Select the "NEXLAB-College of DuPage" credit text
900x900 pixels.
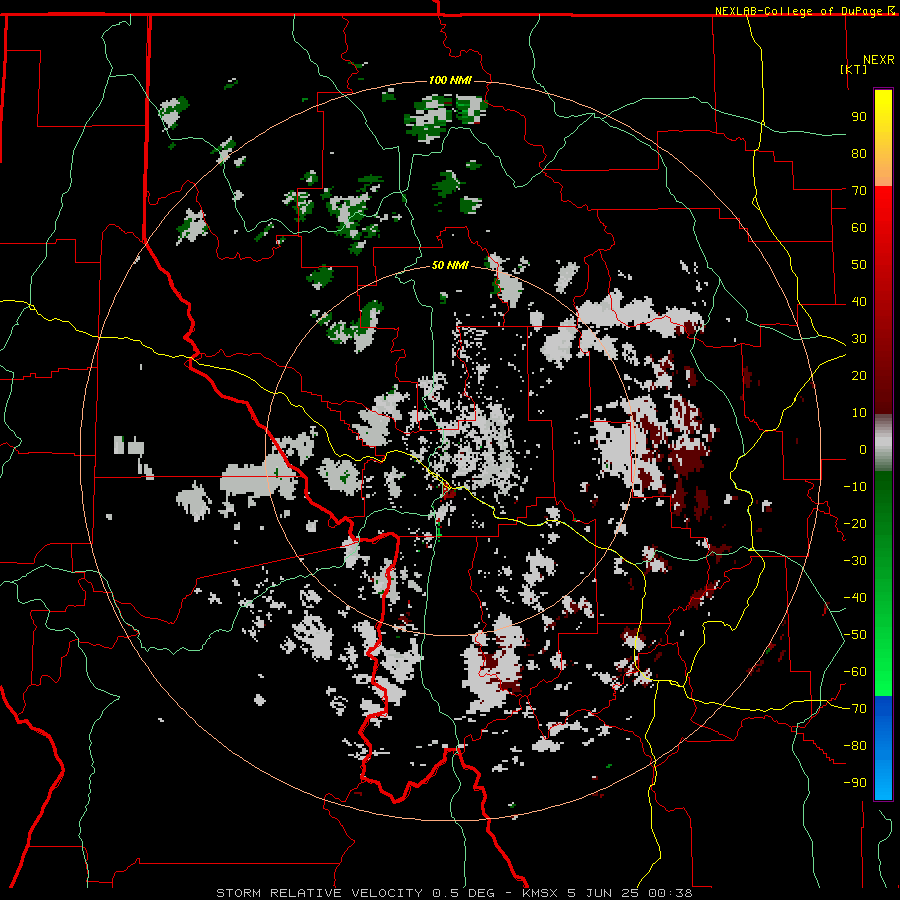point(800,11)
